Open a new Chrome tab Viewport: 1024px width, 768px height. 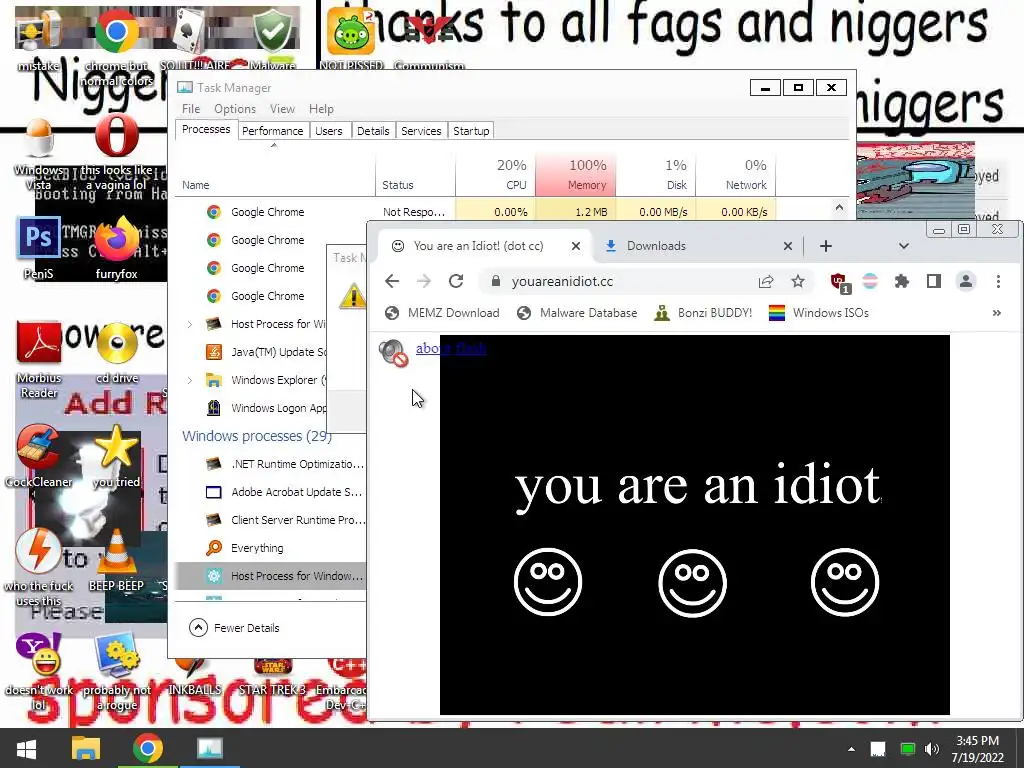[825, 246]
